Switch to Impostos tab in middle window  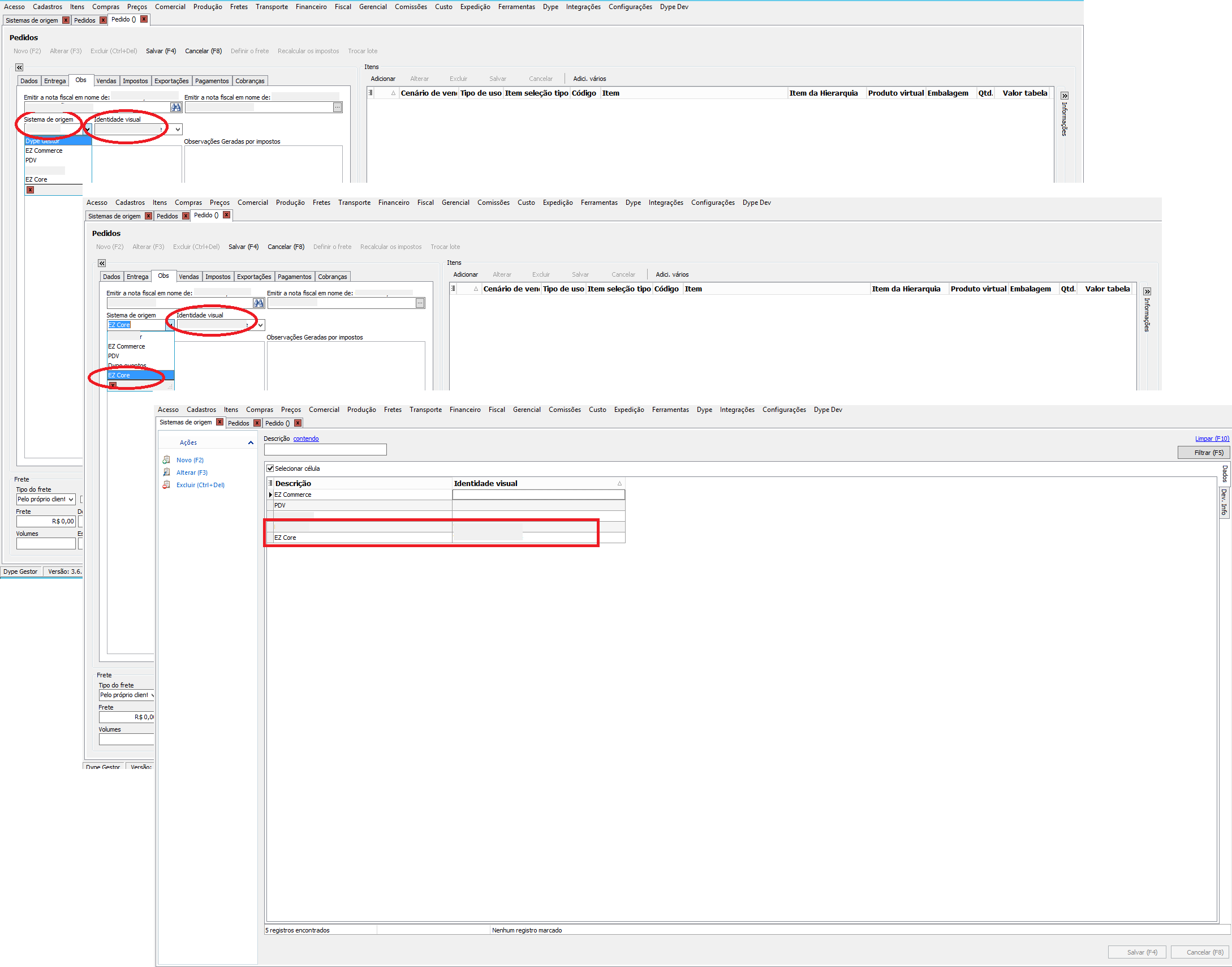[x=218, y=277]
